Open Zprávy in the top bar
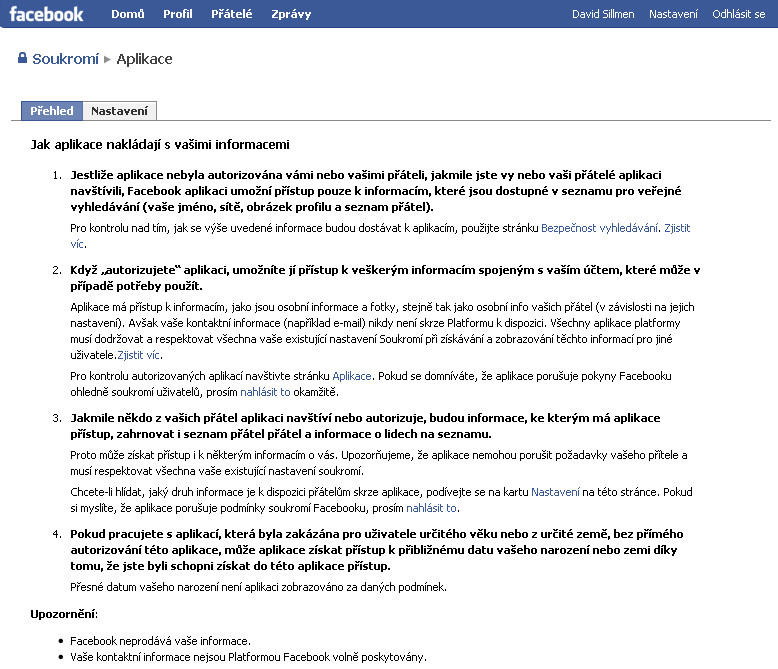Viewport: 778px width, 669px height. coord(291,14)
